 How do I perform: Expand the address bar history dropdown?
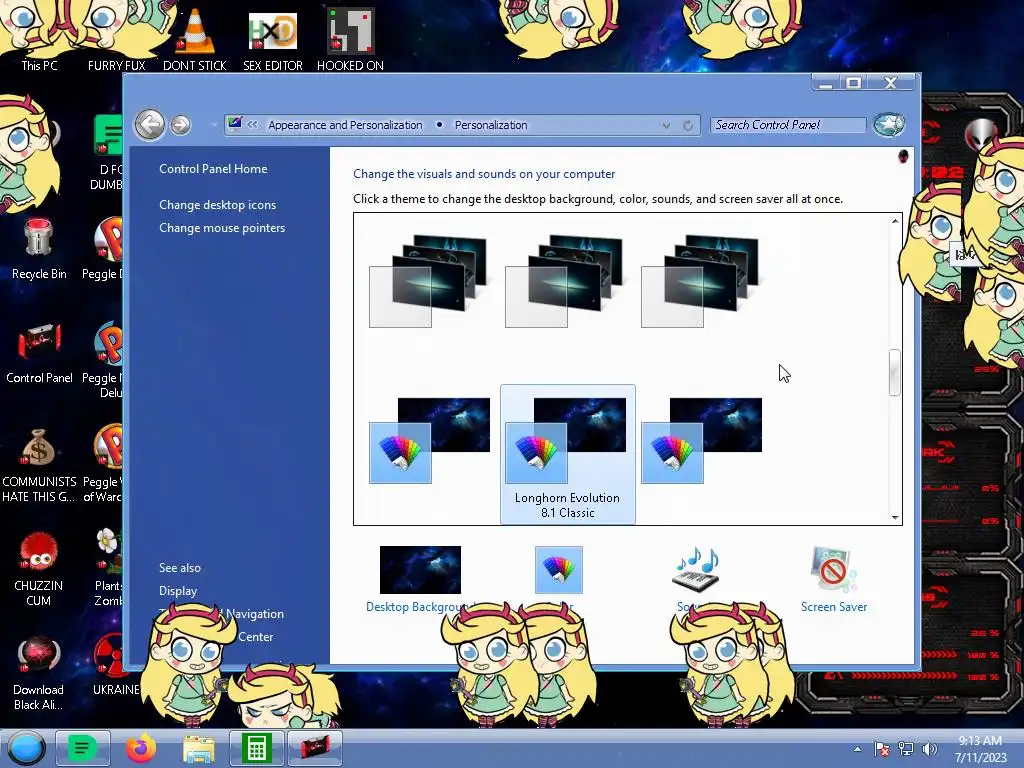pos(666,125)
